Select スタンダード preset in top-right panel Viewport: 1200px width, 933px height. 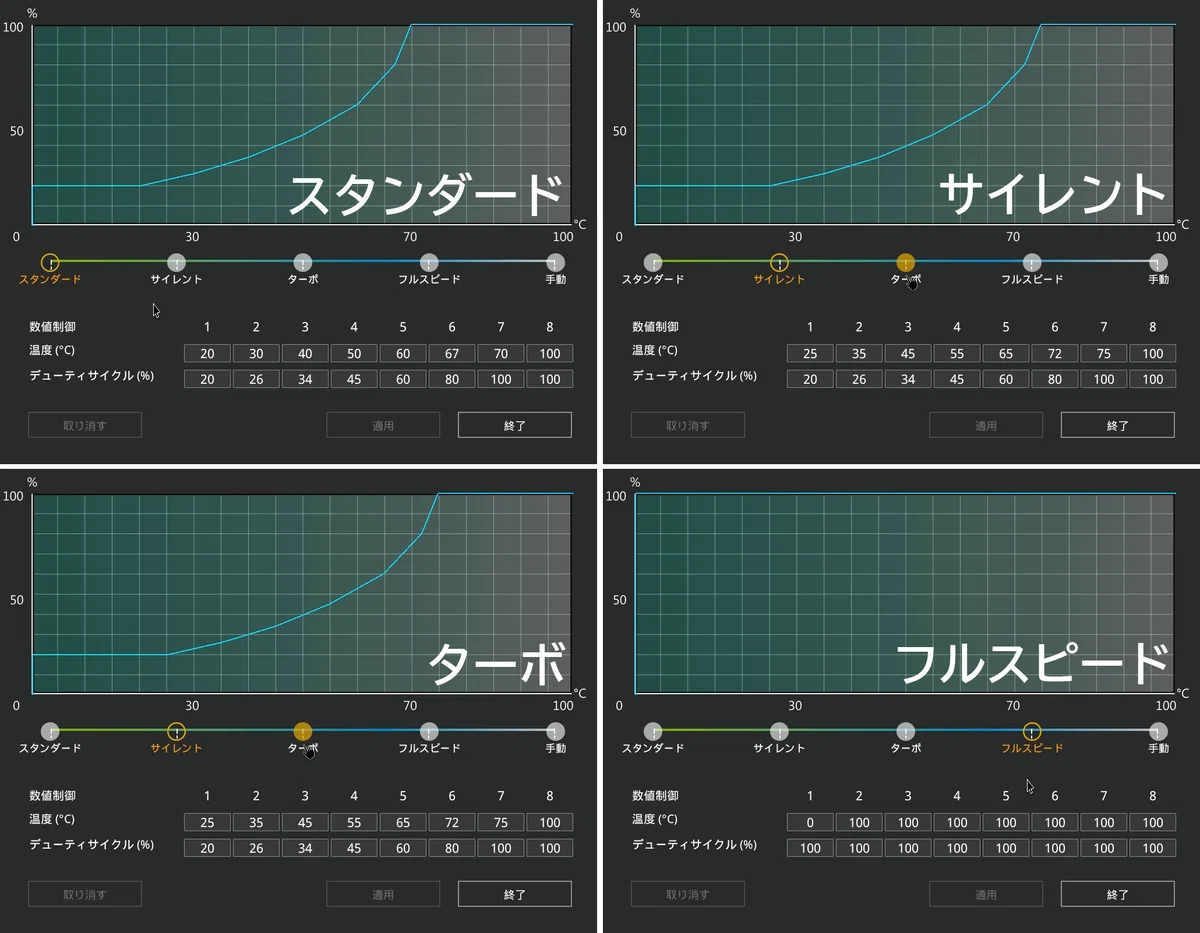[x=653, y=262]
